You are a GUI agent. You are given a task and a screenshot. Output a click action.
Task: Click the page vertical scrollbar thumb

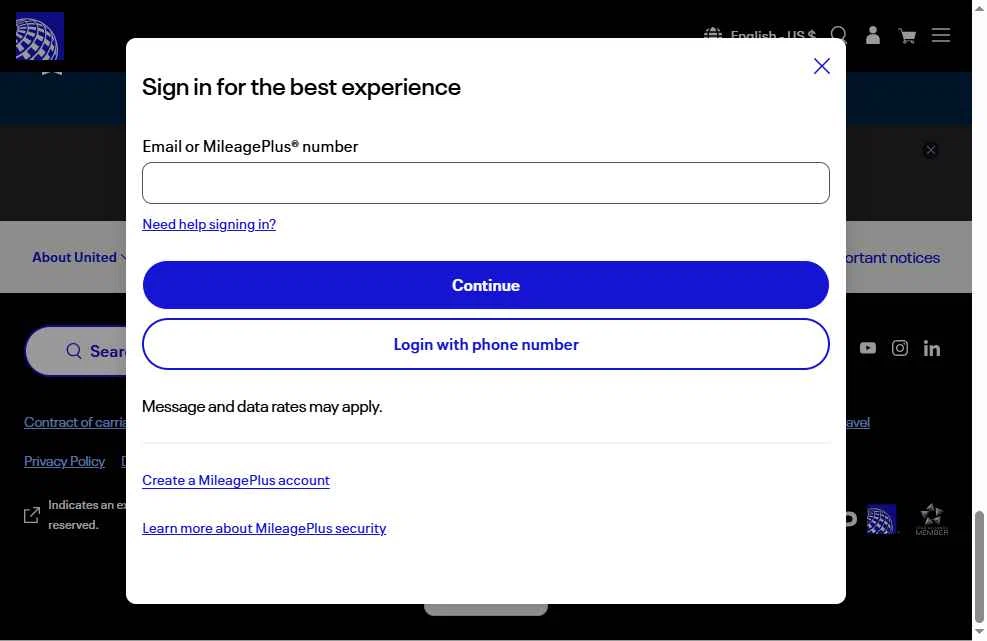click(979, 565)
